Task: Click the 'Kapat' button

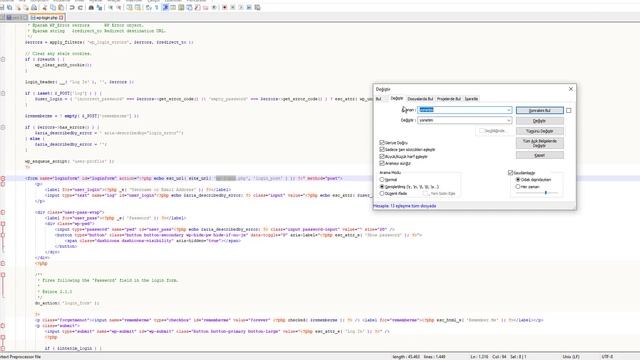Action: pos(540,155)
